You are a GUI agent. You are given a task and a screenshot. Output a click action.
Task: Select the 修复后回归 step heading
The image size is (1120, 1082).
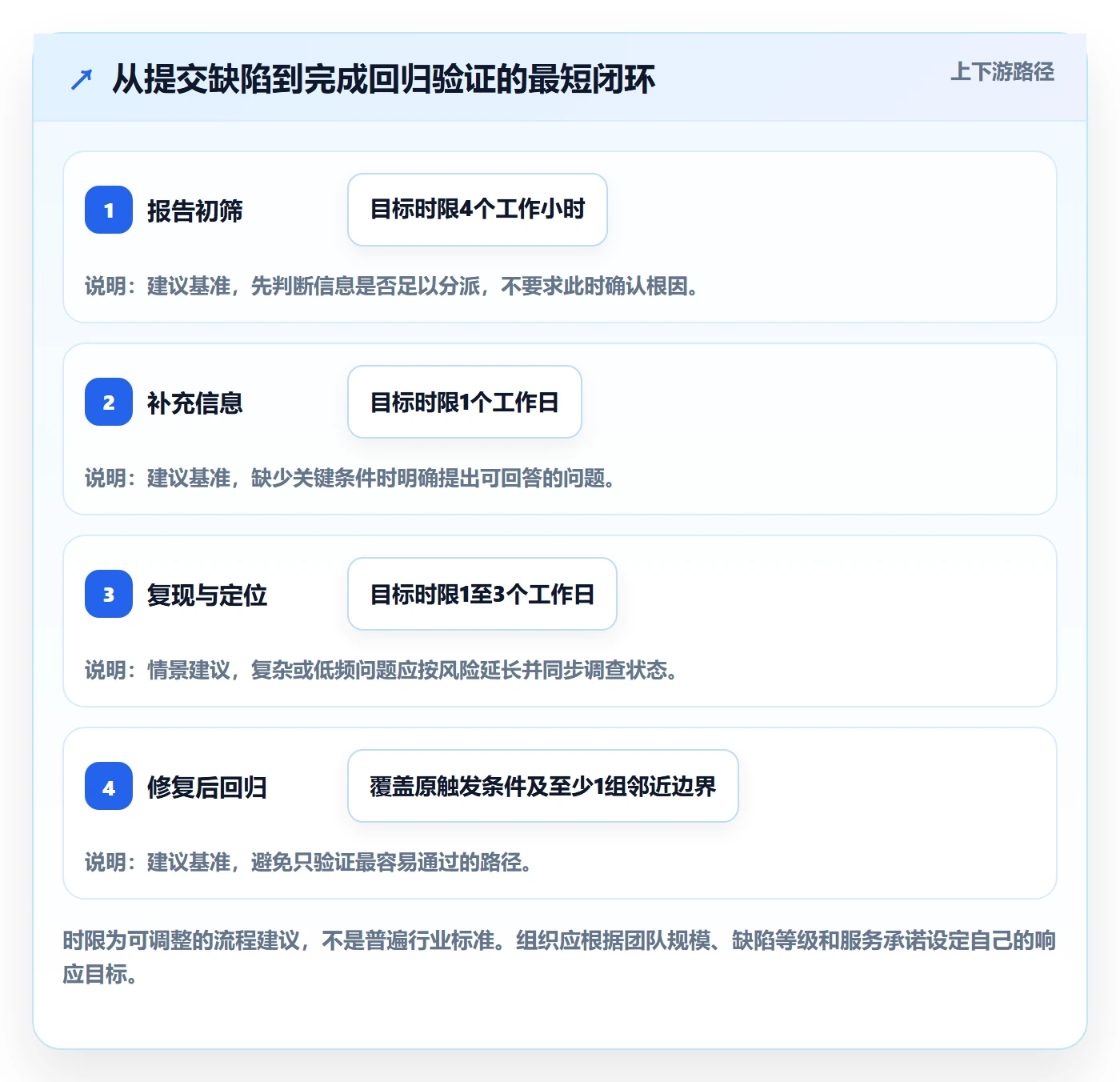[207, 787]
